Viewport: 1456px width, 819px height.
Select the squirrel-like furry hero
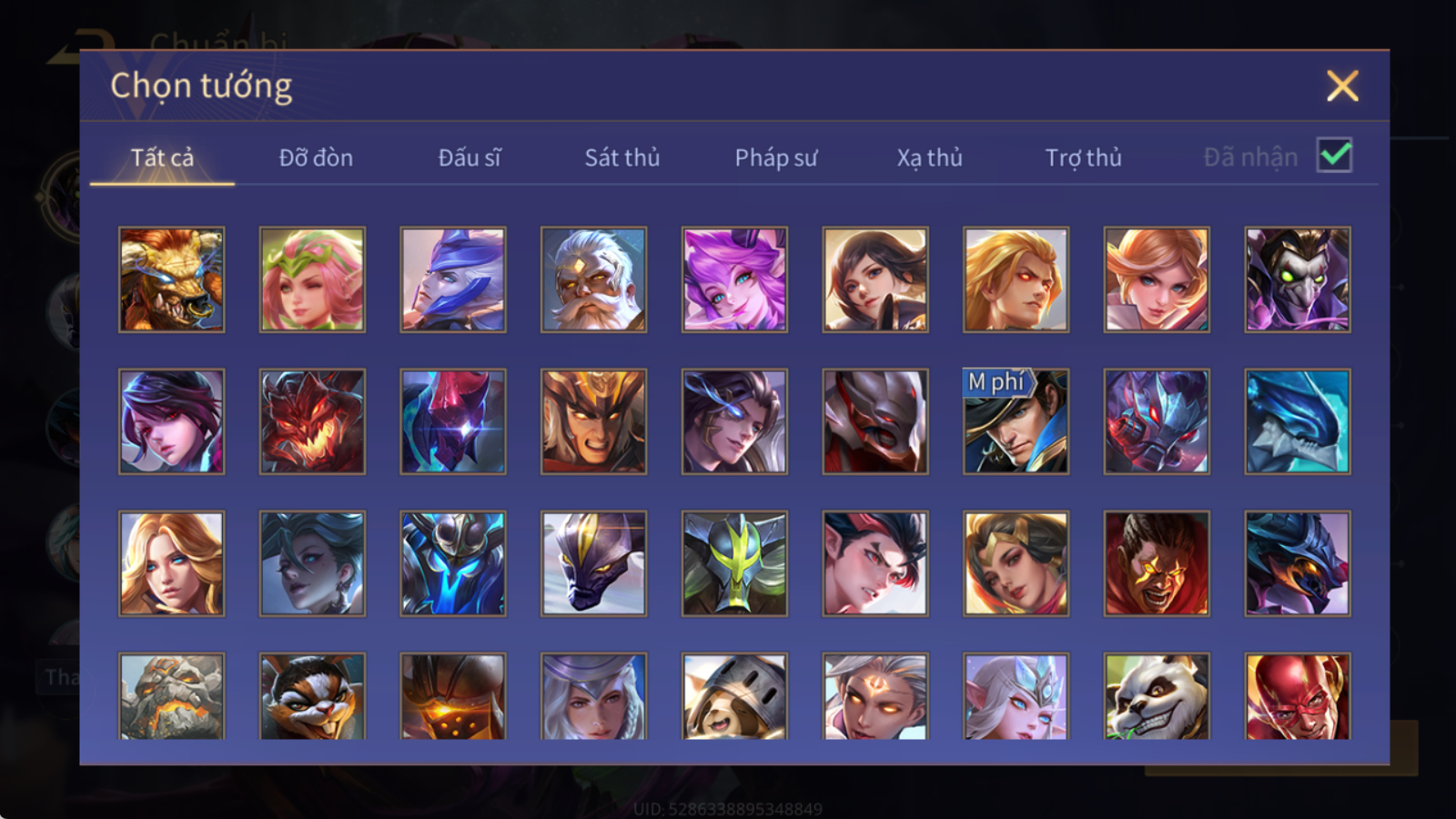(312, 696)
